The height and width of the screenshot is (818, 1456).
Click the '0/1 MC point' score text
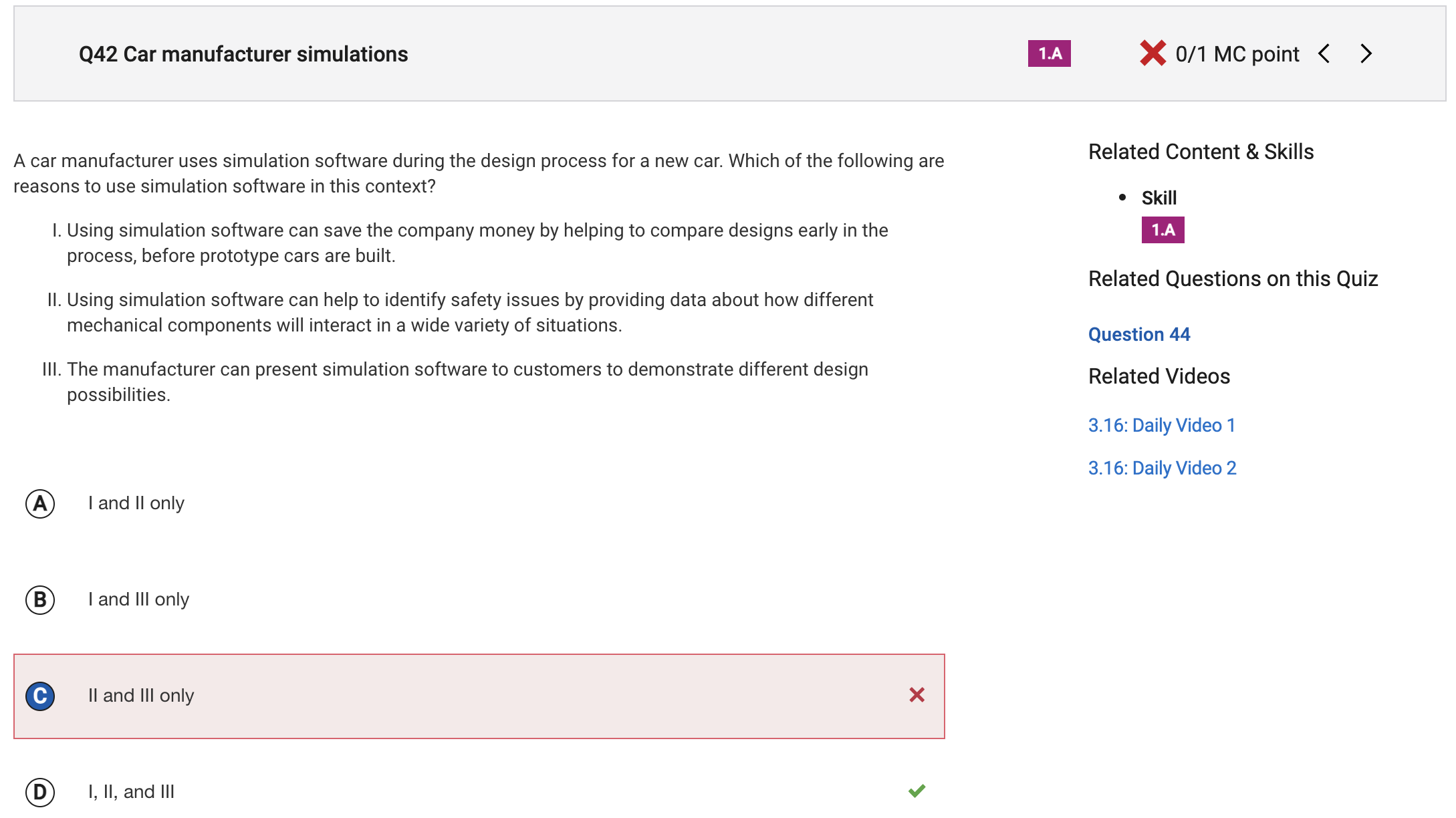[1237, 54]
